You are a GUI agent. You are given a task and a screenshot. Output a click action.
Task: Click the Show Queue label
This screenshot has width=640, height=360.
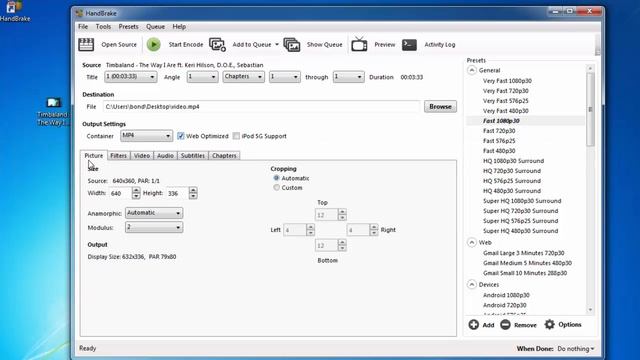pos(324,44)
